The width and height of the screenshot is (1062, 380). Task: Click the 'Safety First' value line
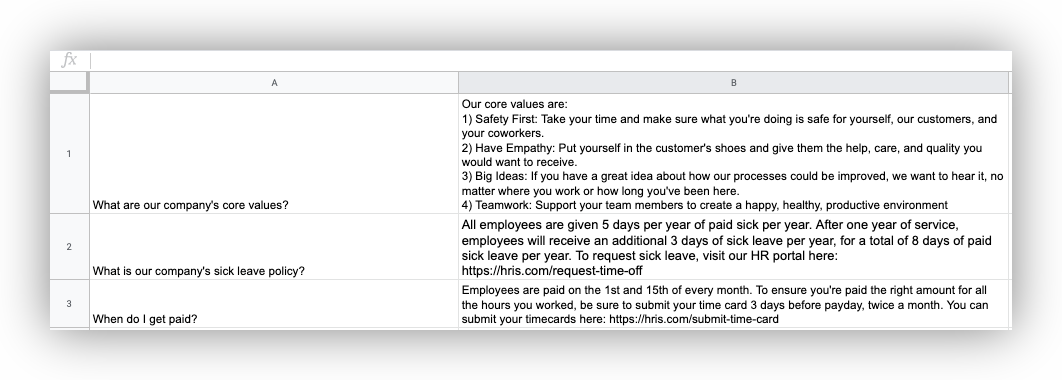tap(729, 126)
